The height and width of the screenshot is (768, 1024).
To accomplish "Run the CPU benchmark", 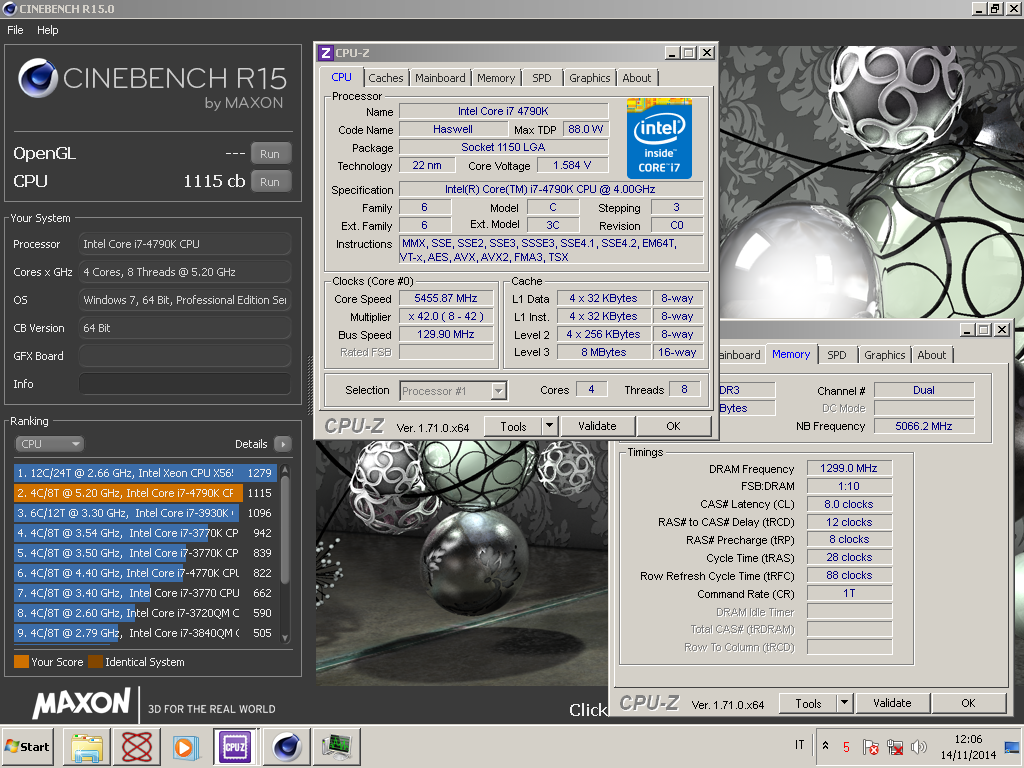I will [269, 182].
